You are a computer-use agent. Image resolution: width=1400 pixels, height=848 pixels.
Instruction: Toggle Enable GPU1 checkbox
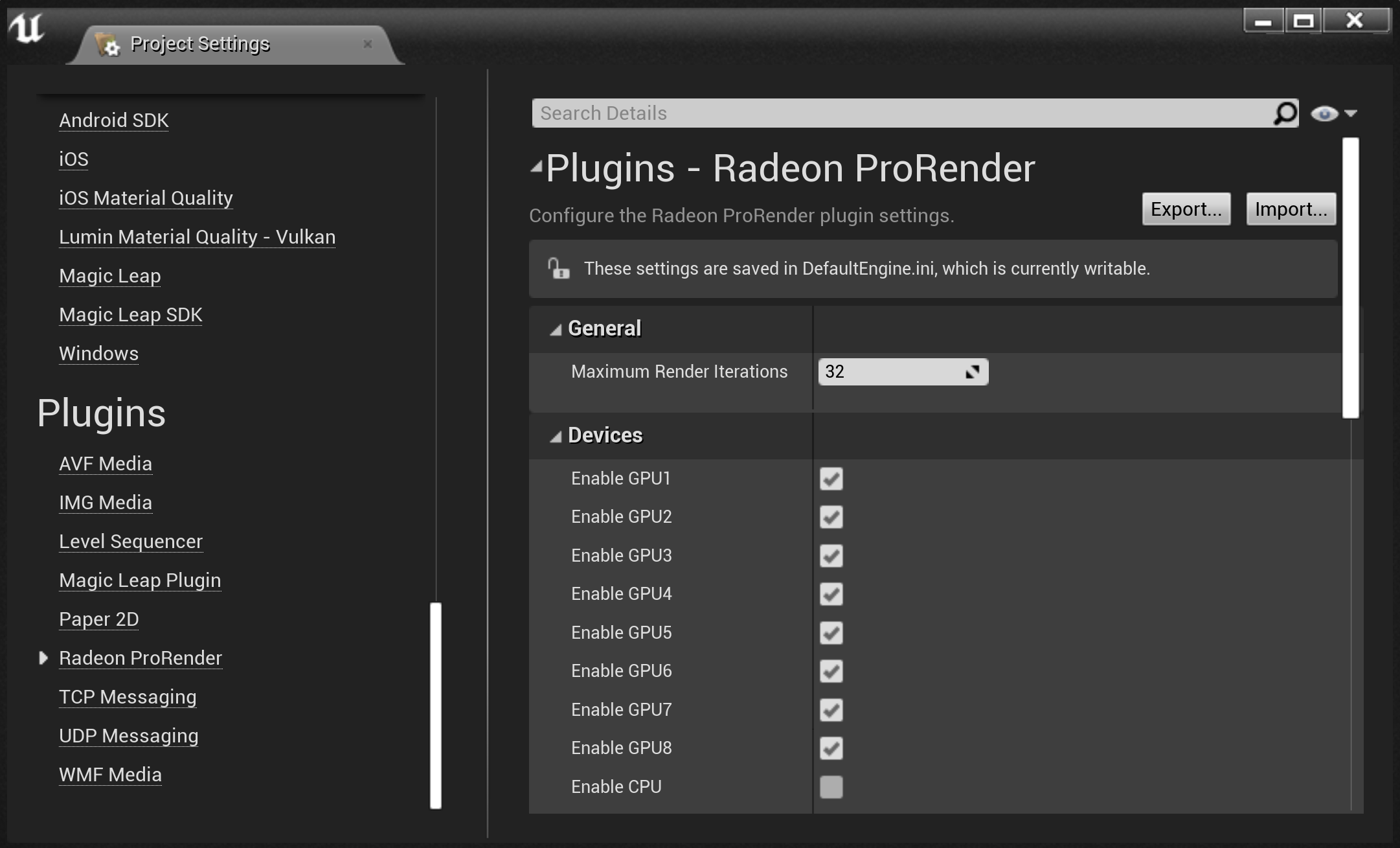(831, 478)
